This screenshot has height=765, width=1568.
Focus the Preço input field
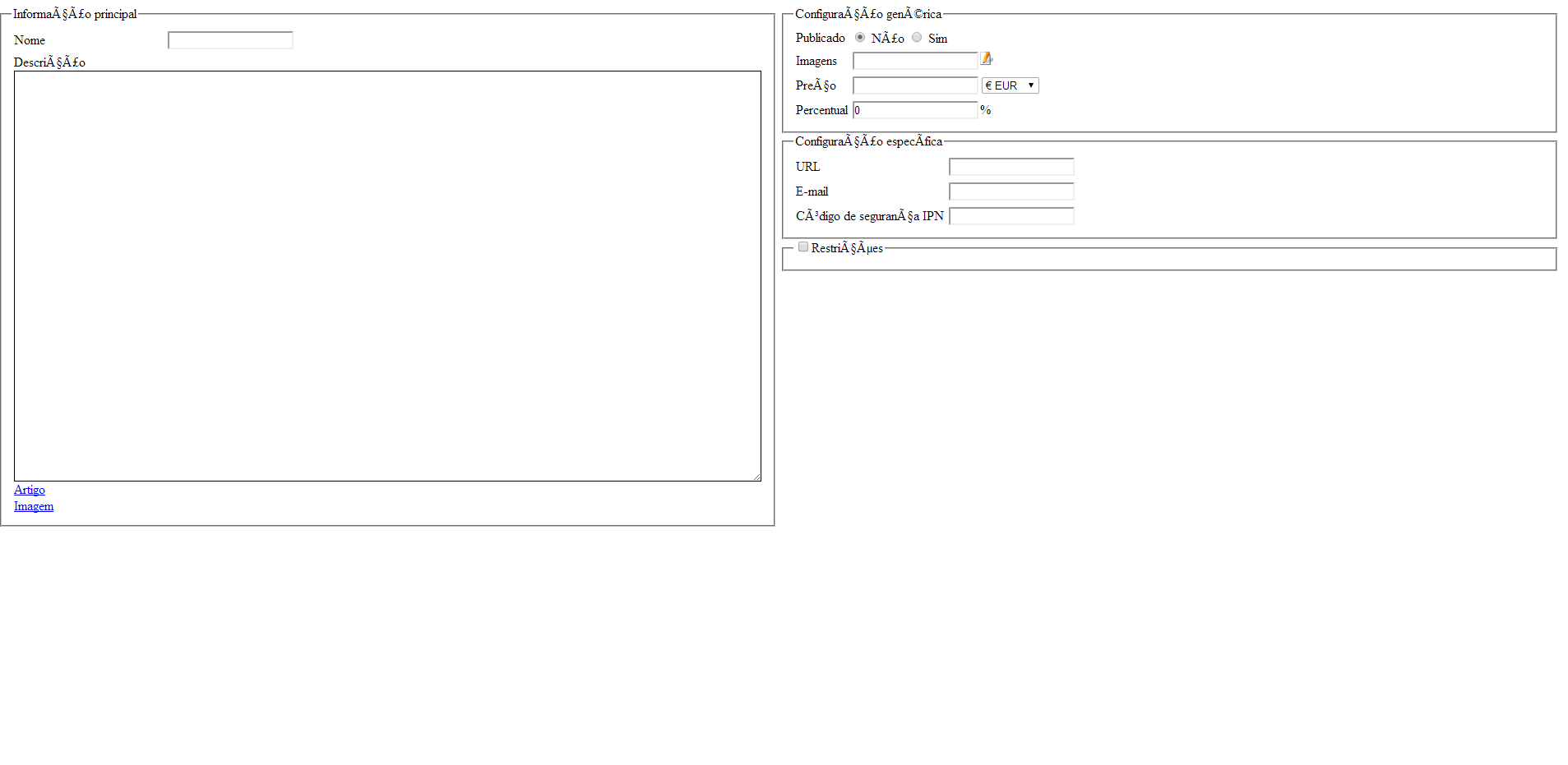point(915,85)
